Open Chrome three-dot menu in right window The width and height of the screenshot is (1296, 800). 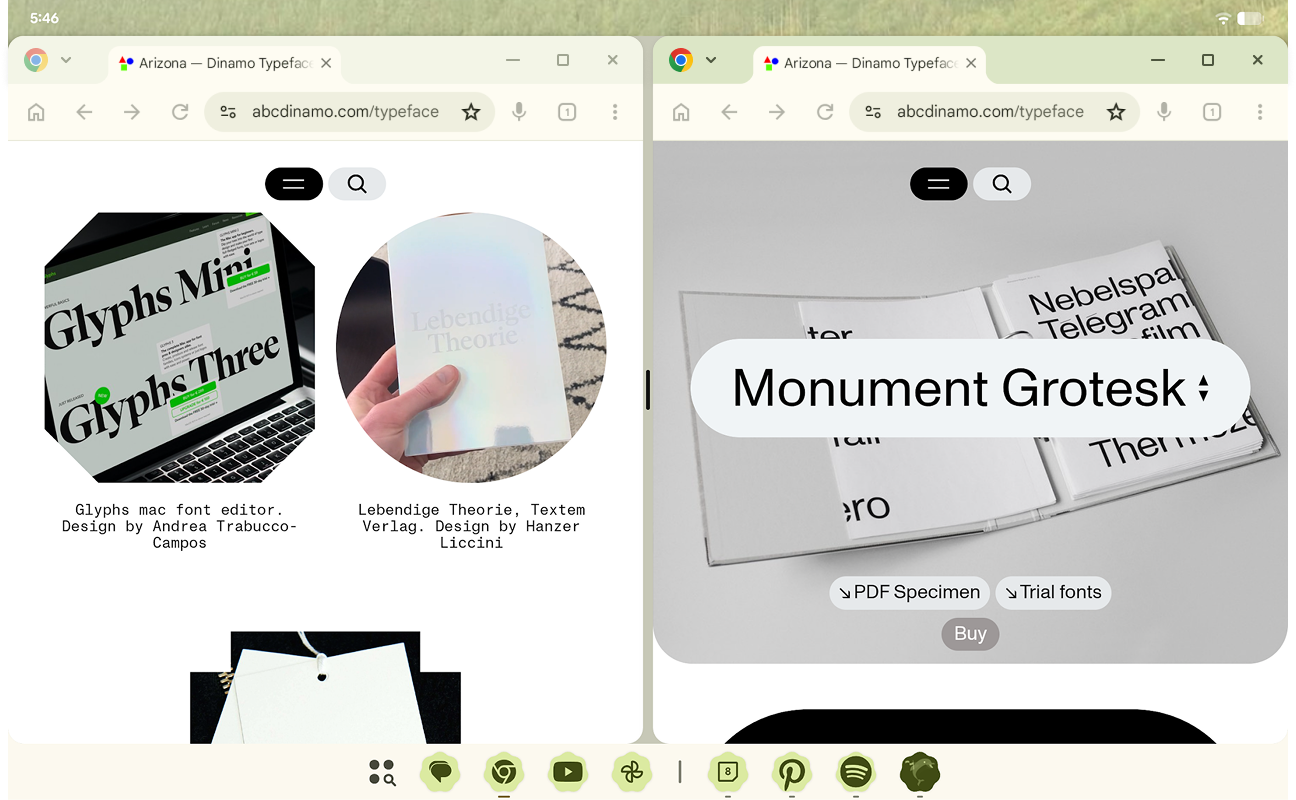coord(1260,112)
